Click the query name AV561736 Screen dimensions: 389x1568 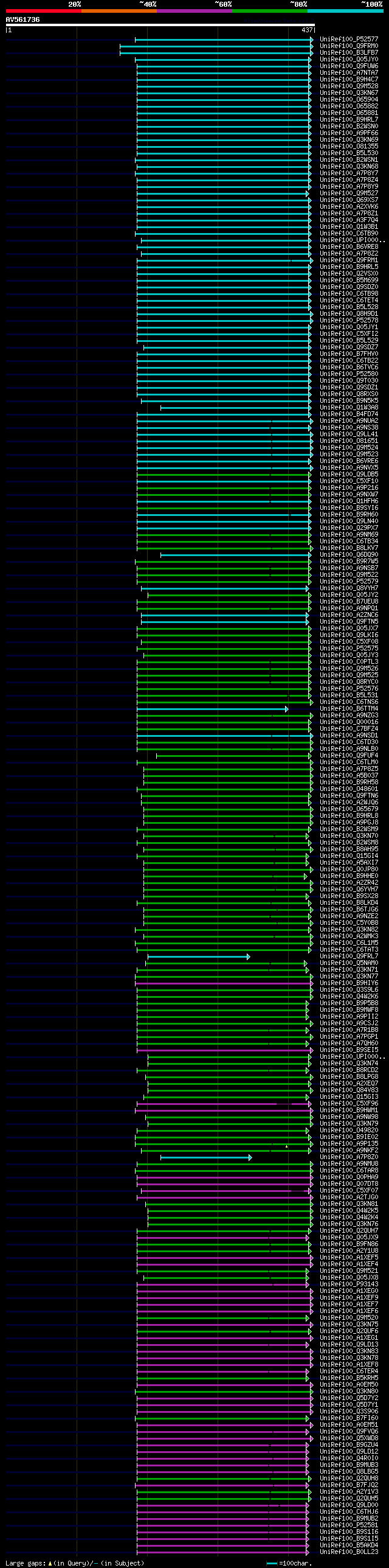tap(23, 19)
